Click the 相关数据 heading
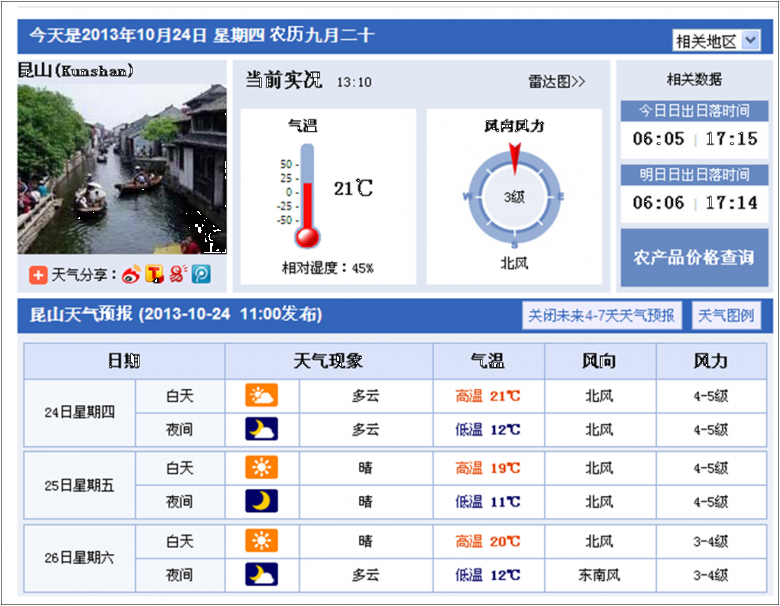Viewport: 780px width, 606px height. 694,79
